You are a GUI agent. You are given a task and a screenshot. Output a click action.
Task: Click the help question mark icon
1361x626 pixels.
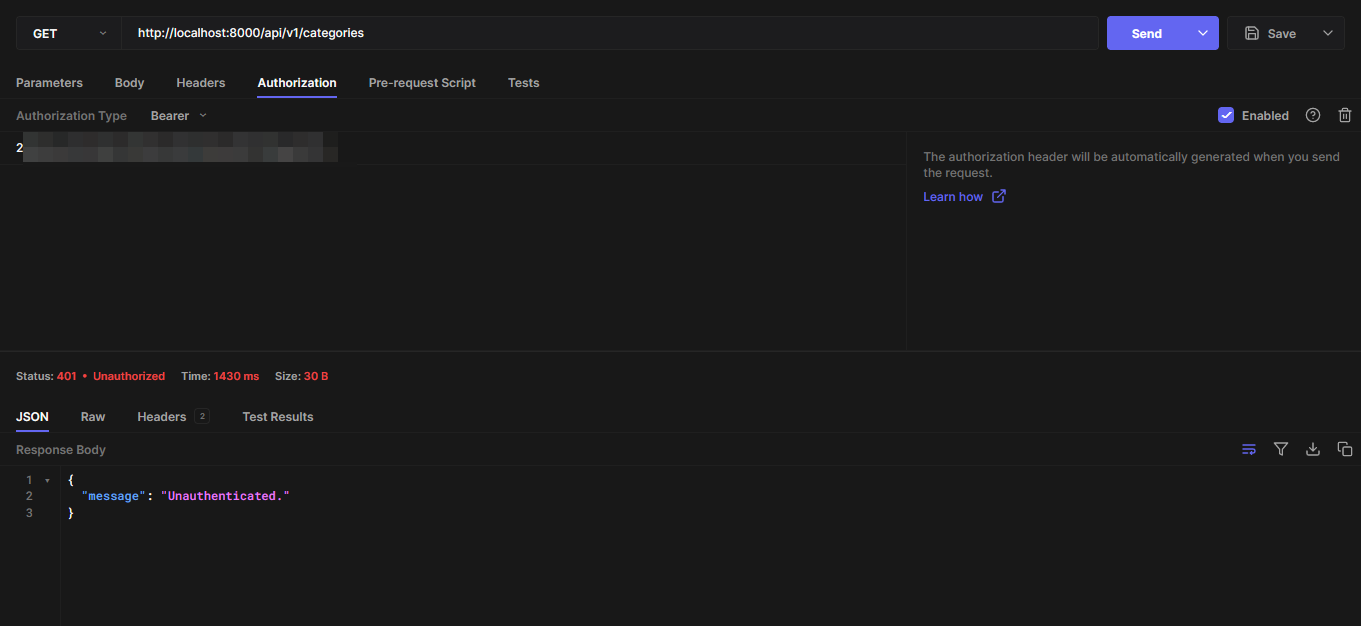click(x=1313, y=115)
